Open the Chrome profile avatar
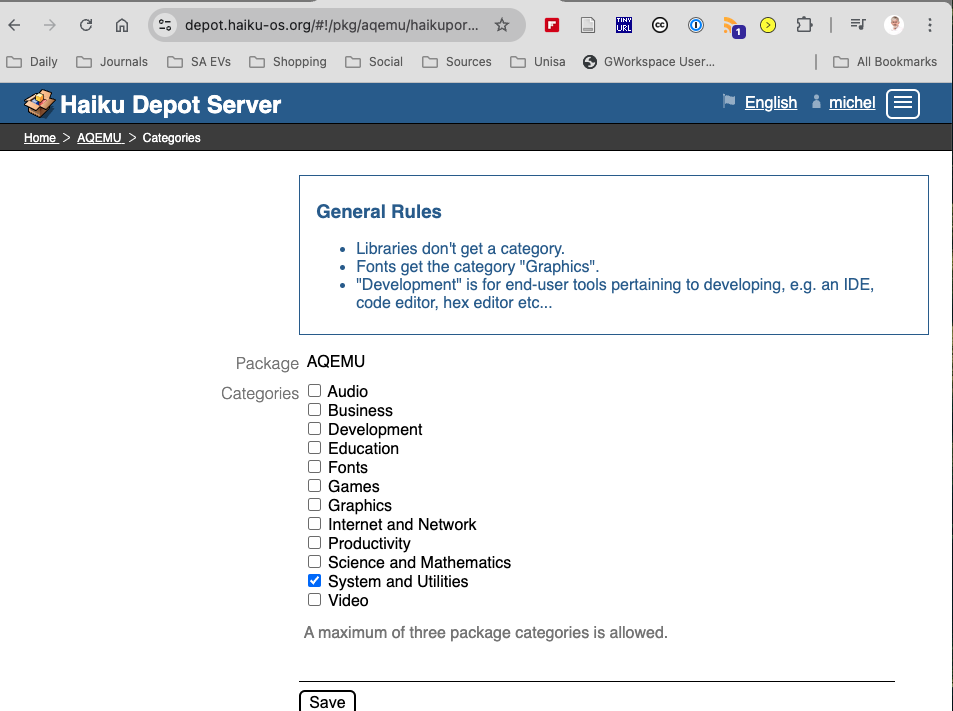Screen dimensions: 953x711 point(894,25)
